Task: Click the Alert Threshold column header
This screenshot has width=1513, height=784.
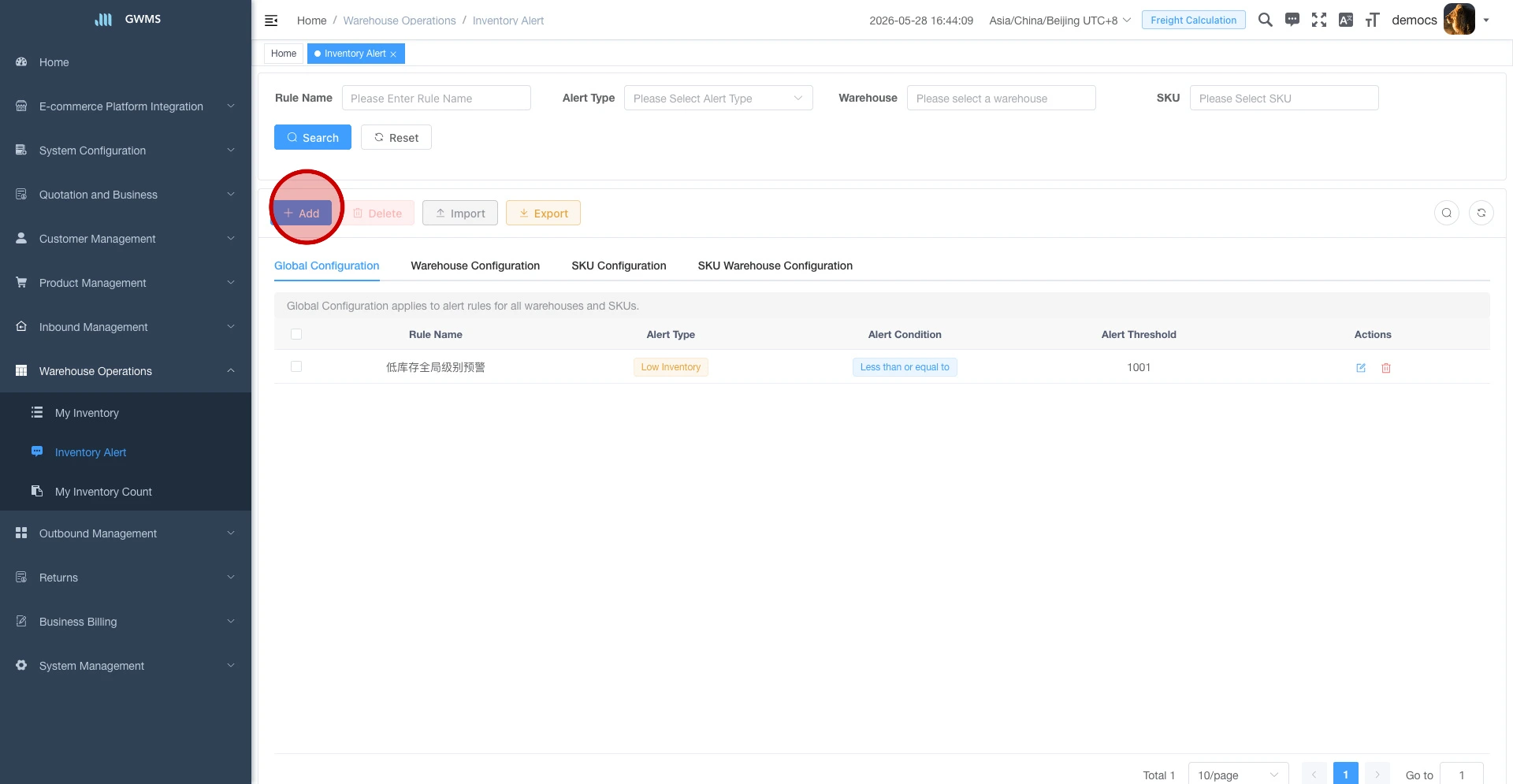Action: tap(1139, 334)
